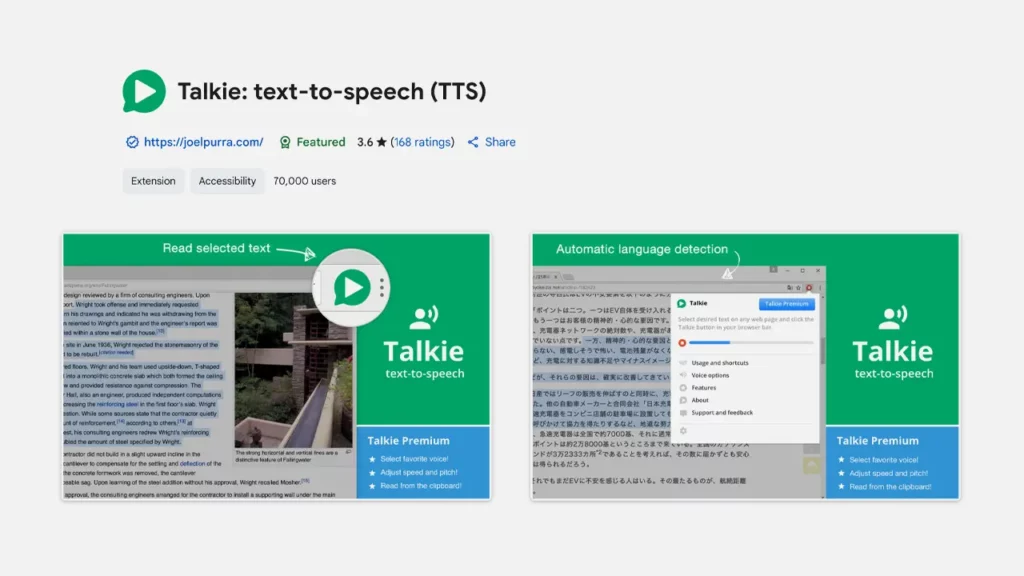1024x576 pixels.
Task: Click Talkie Premium heading in first screenshot
Action: pyautogui.click(x=408, y=441)
